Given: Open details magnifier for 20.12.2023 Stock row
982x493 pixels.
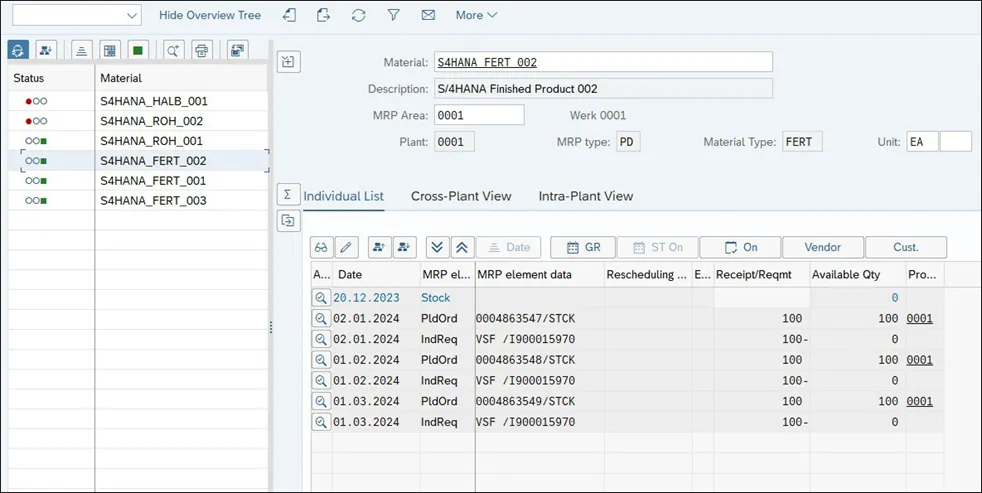Looking at the screenshot, I should click(321, 298).
